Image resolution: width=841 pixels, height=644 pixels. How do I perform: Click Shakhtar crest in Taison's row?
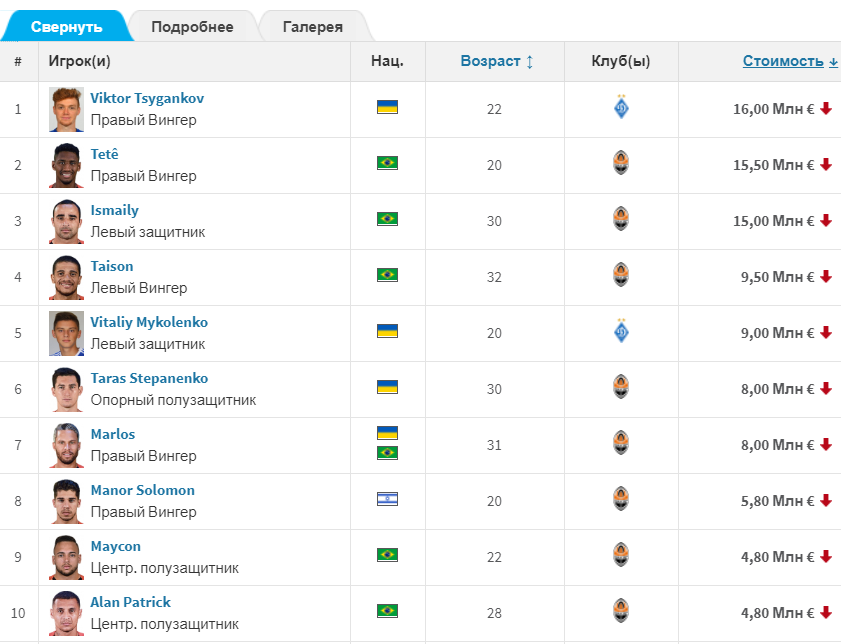pyautogui.click(x=621, y=276)
